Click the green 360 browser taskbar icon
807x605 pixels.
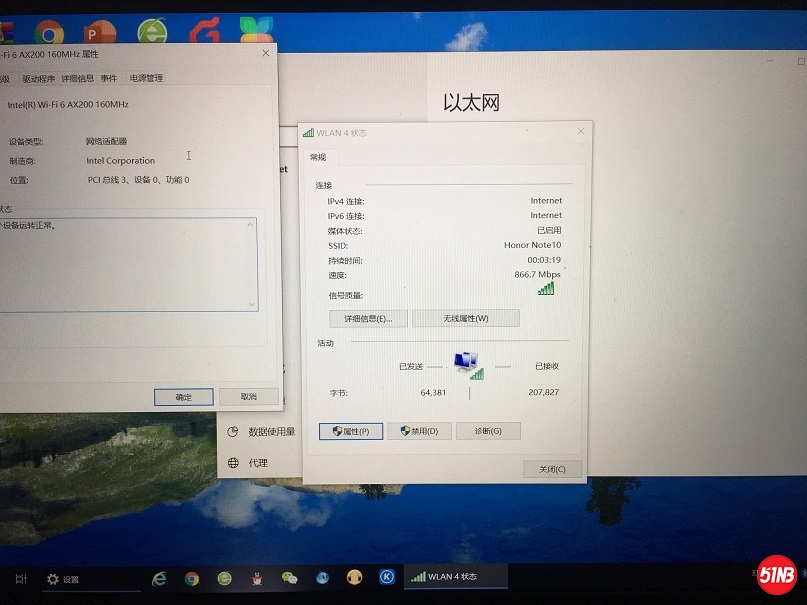pyautogui.click(x=225, y=578)
